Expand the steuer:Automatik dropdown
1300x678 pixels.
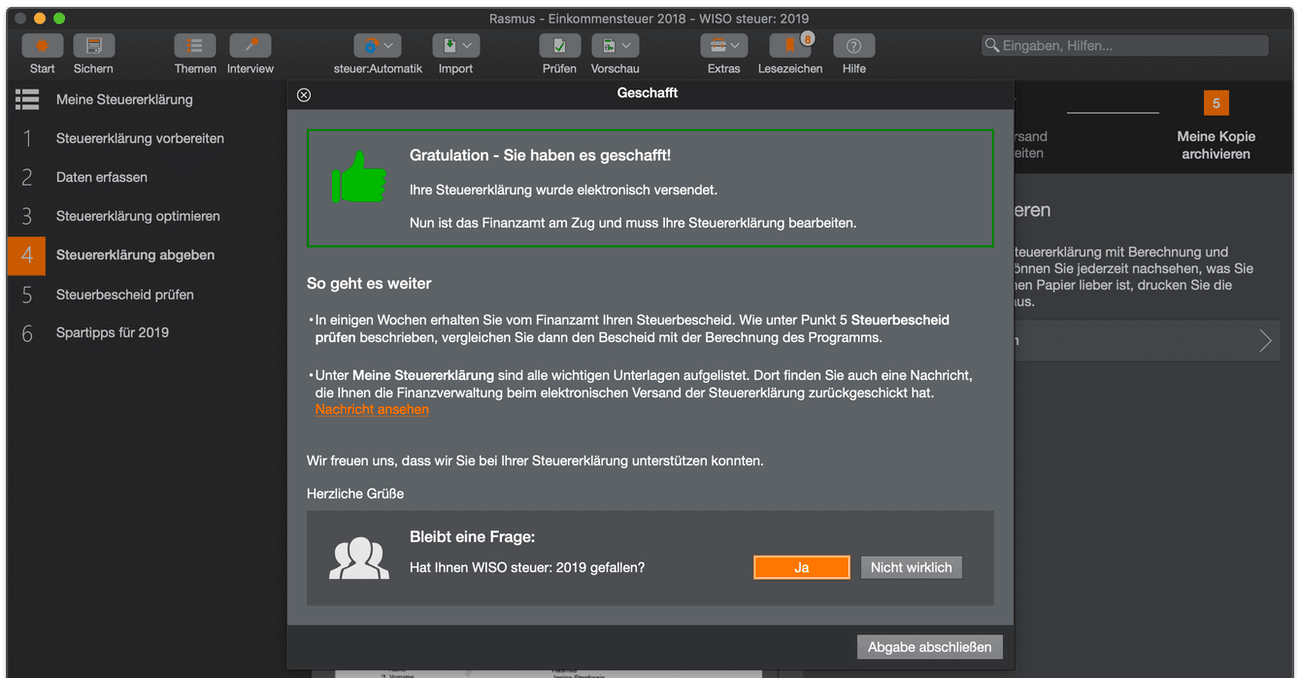tap(378, 46)
